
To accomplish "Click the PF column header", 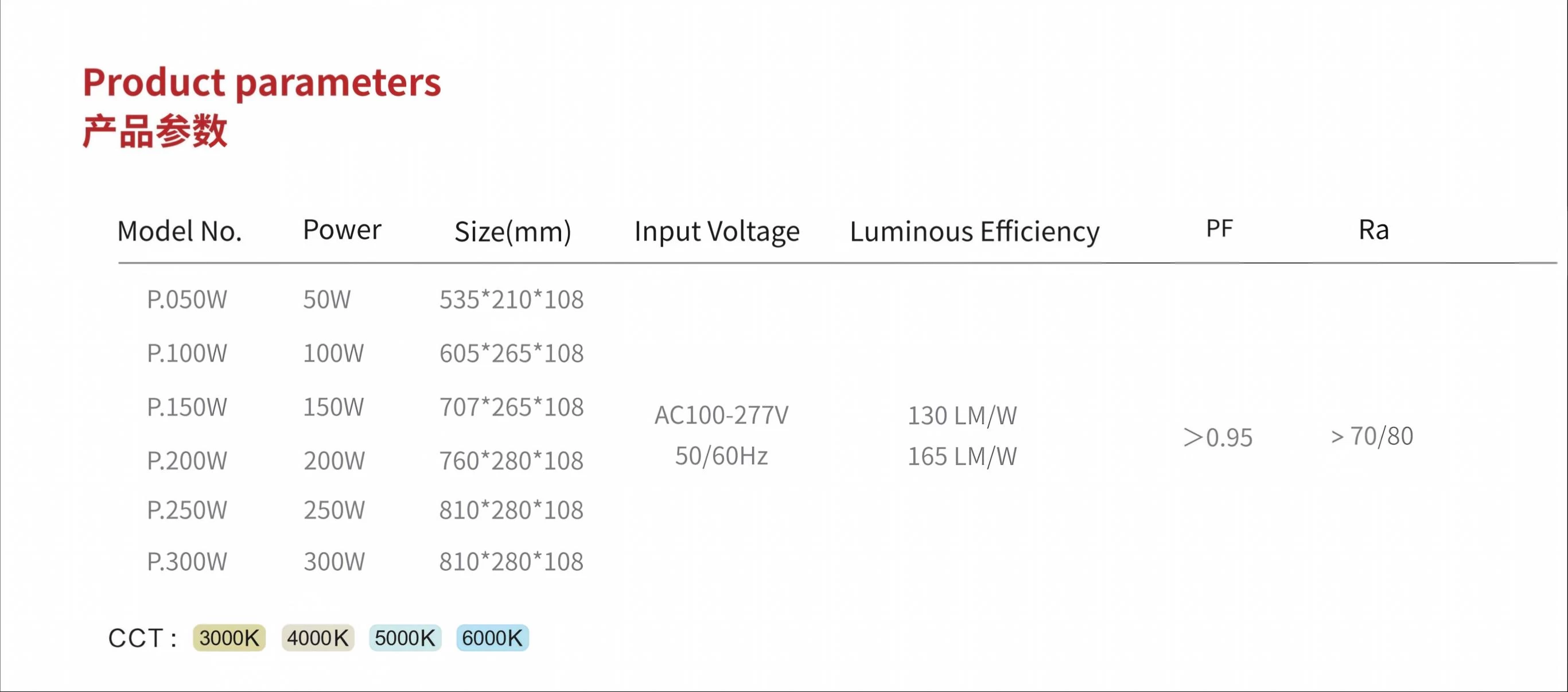I will tap(1219, 229).
